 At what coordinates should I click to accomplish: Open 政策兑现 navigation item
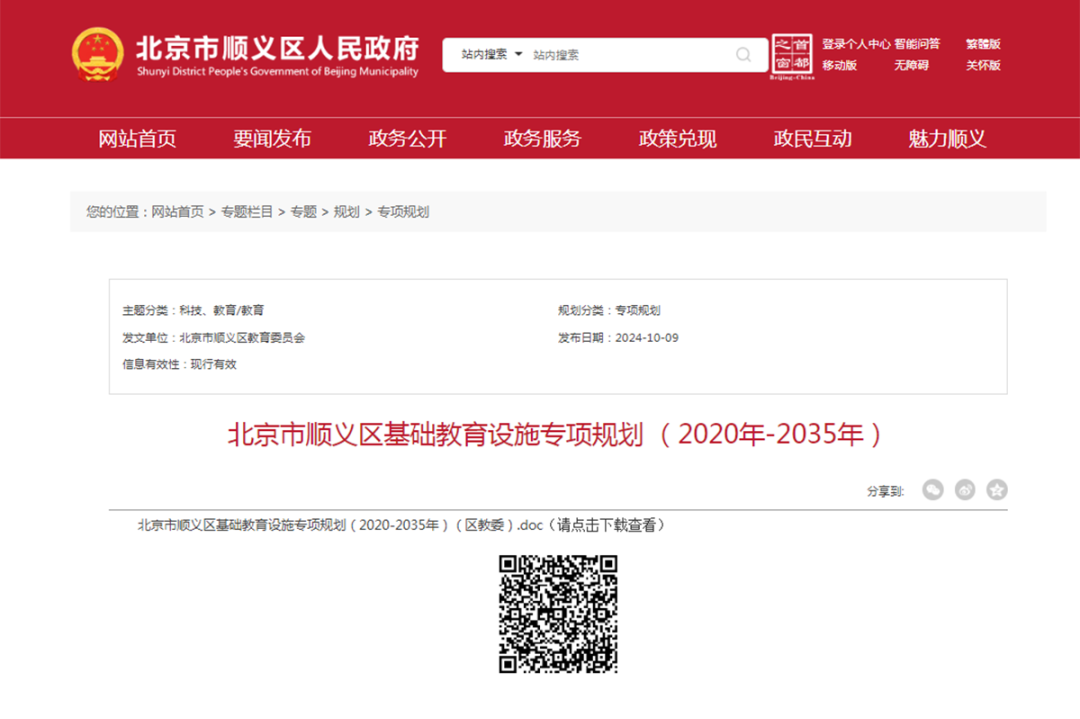click(x=677, y=138)
